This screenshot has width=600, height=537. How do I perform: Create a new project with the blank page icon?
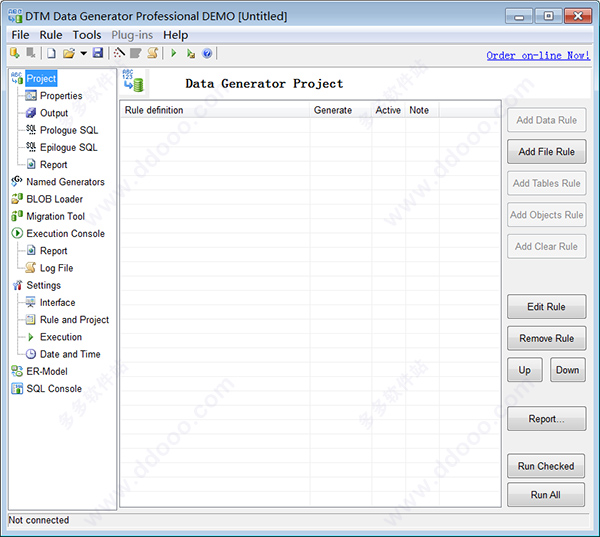pos(51,53)
